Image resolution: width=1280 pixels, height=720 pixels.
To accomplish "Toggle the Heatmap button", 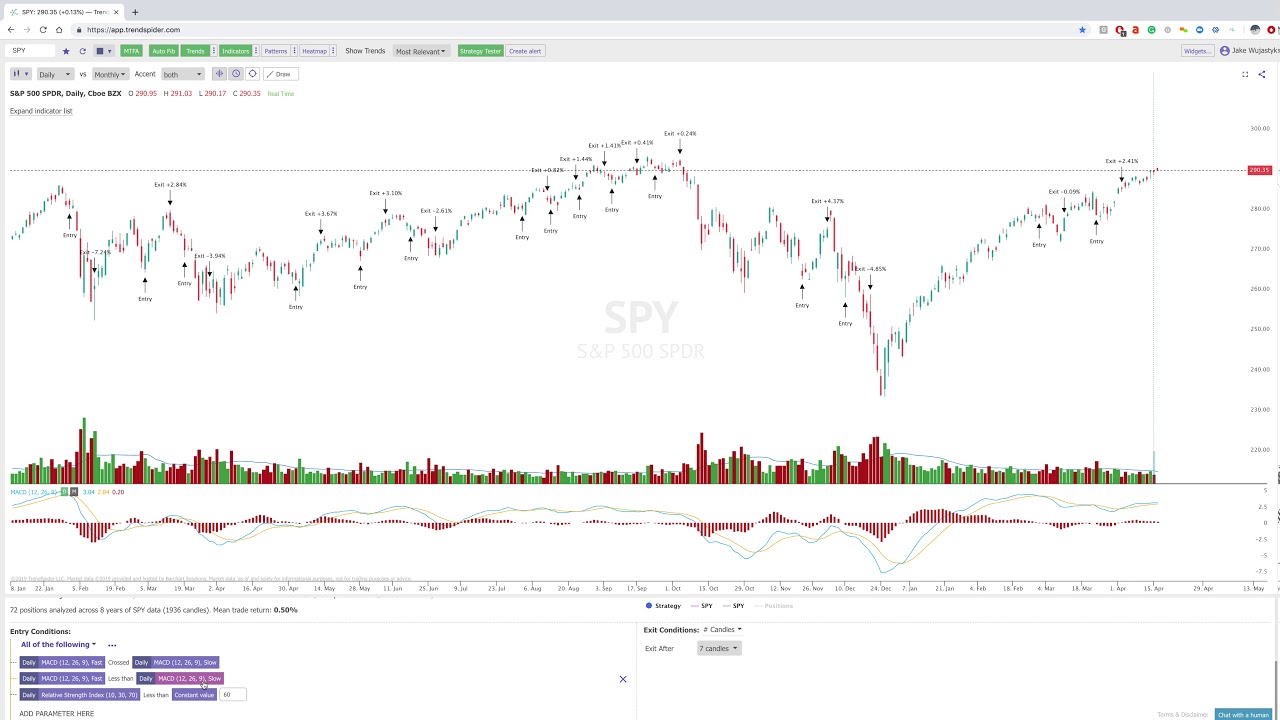I will click(x=314, y=51).
